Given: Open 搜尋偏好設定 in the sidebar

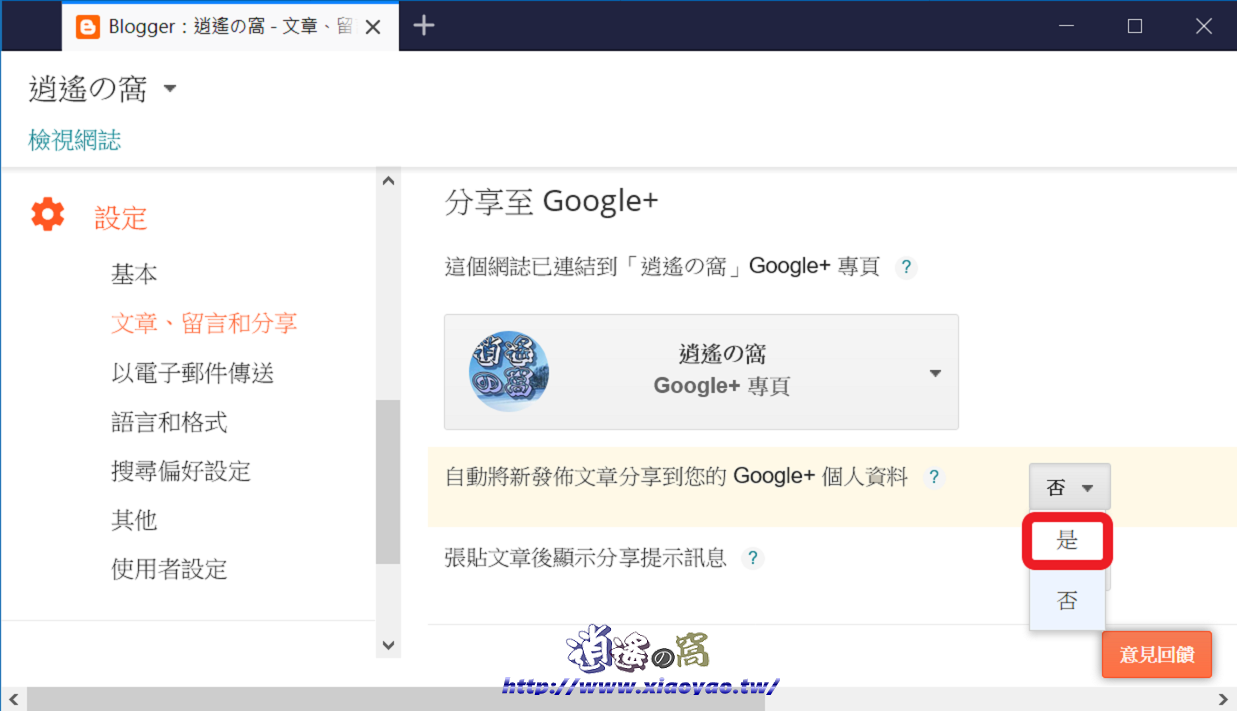Looking at the screenshot, I should coord(181,471).
